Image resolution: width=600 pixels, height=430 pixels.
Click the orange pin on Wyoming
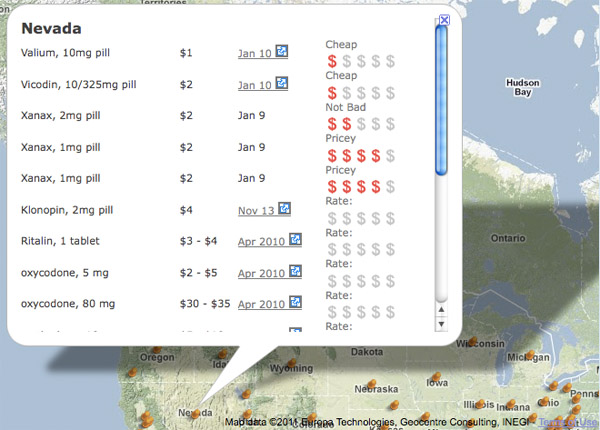coord(292,362)
